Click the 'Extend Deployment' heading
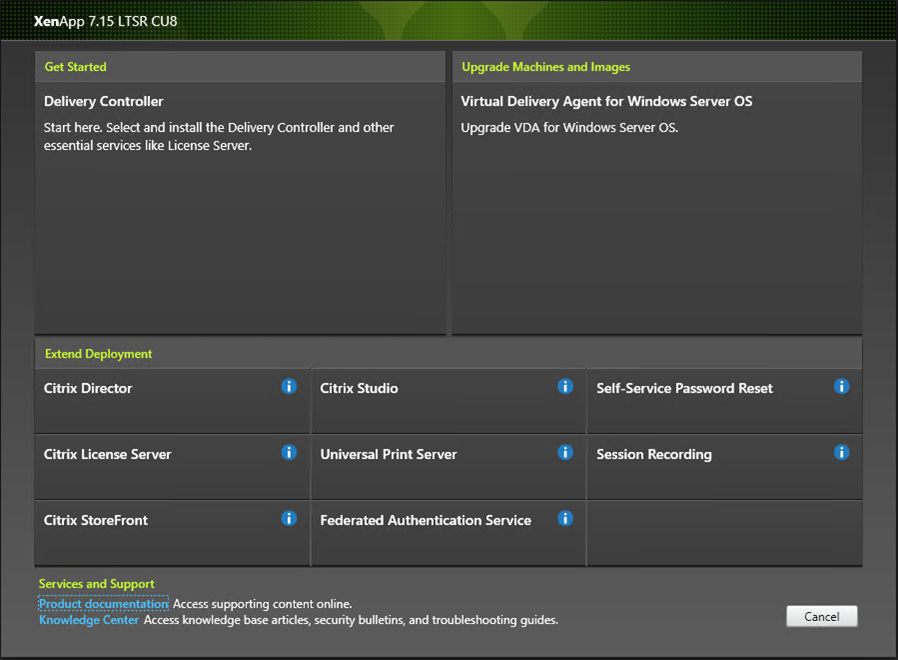The width and height of the screenshot is (898, 660). (x=99, y=354)
